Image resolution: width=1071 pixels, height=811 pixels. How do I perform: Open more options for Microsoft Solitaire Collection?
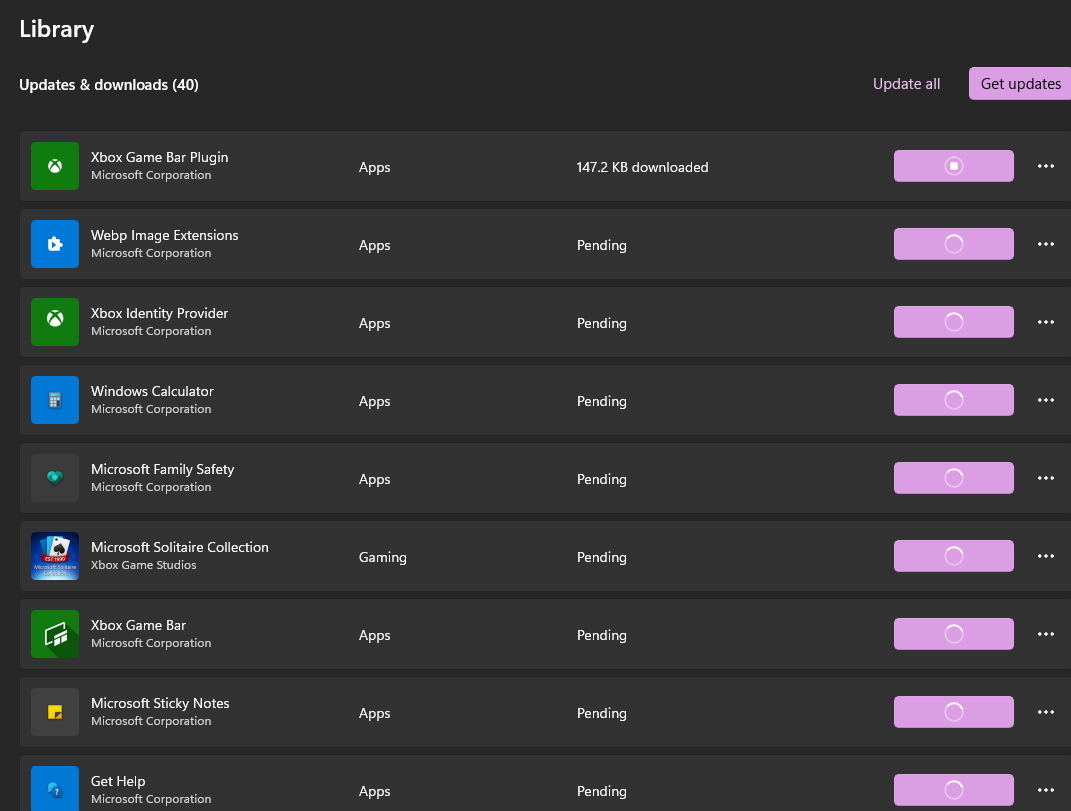coord(1046,555)
